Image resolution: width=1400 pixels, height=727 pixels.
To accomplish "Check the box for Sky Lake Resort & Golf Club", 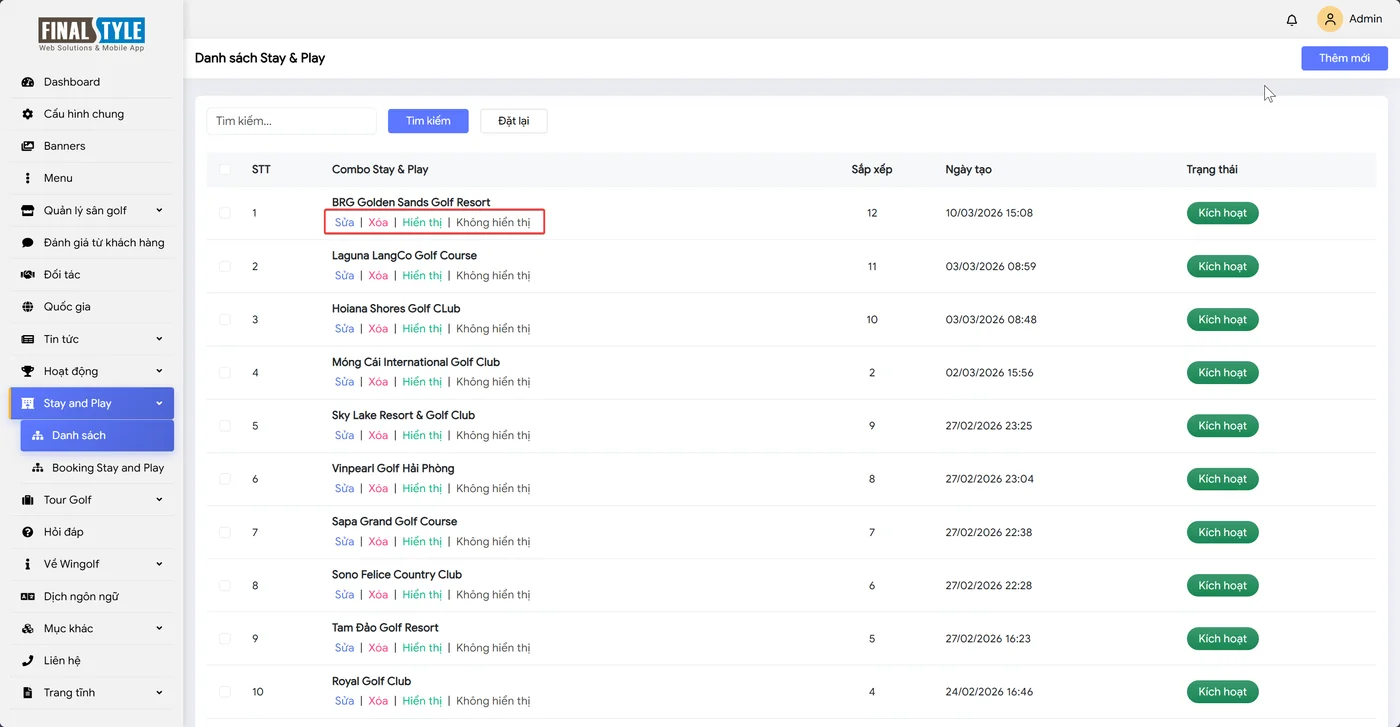I will pyautogui.click(x=225, y=425).
